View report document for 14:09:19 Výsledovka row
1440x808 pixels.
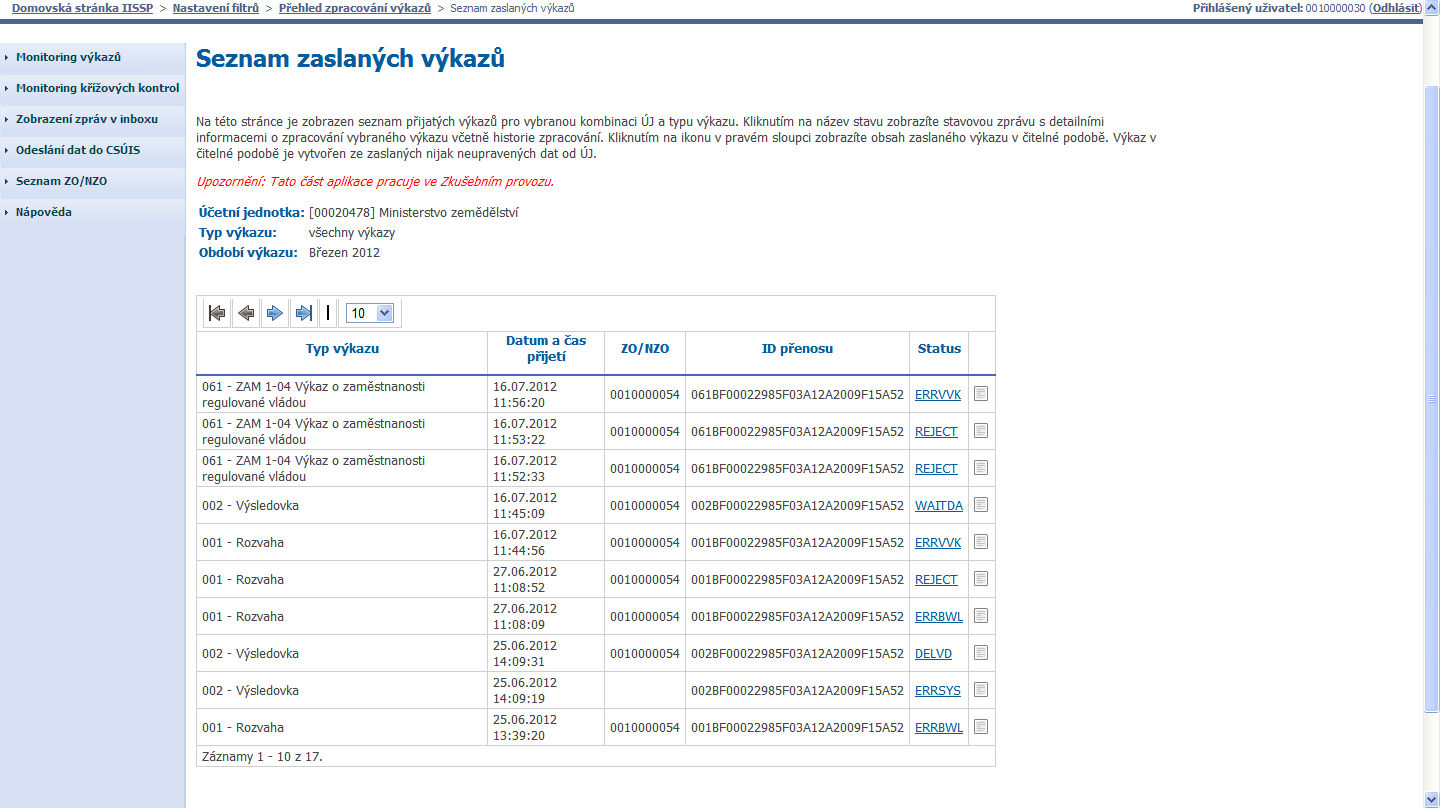coord(981,690)
